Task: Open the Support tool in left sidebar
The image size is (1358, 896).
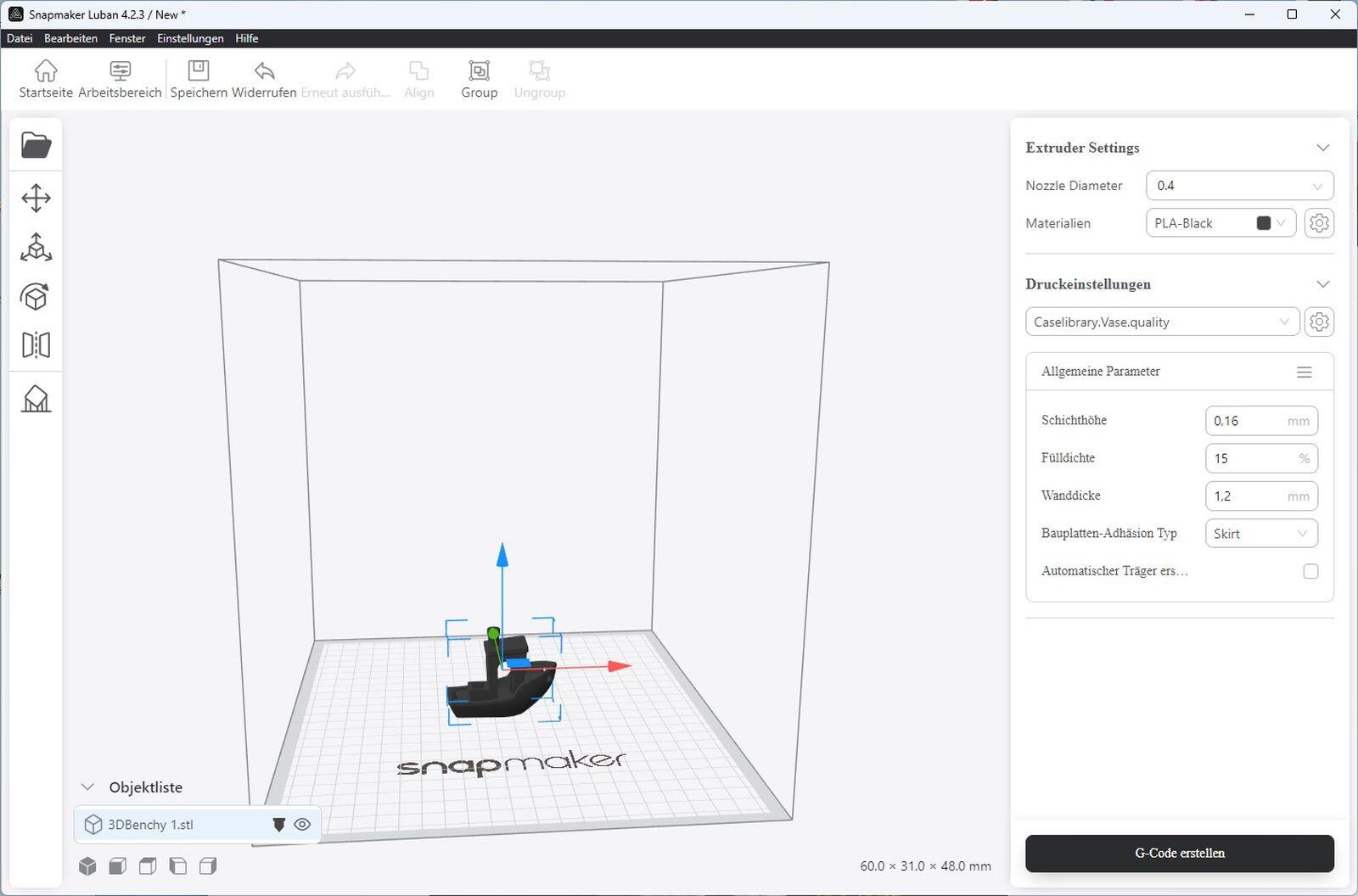Action: [36, 399]
